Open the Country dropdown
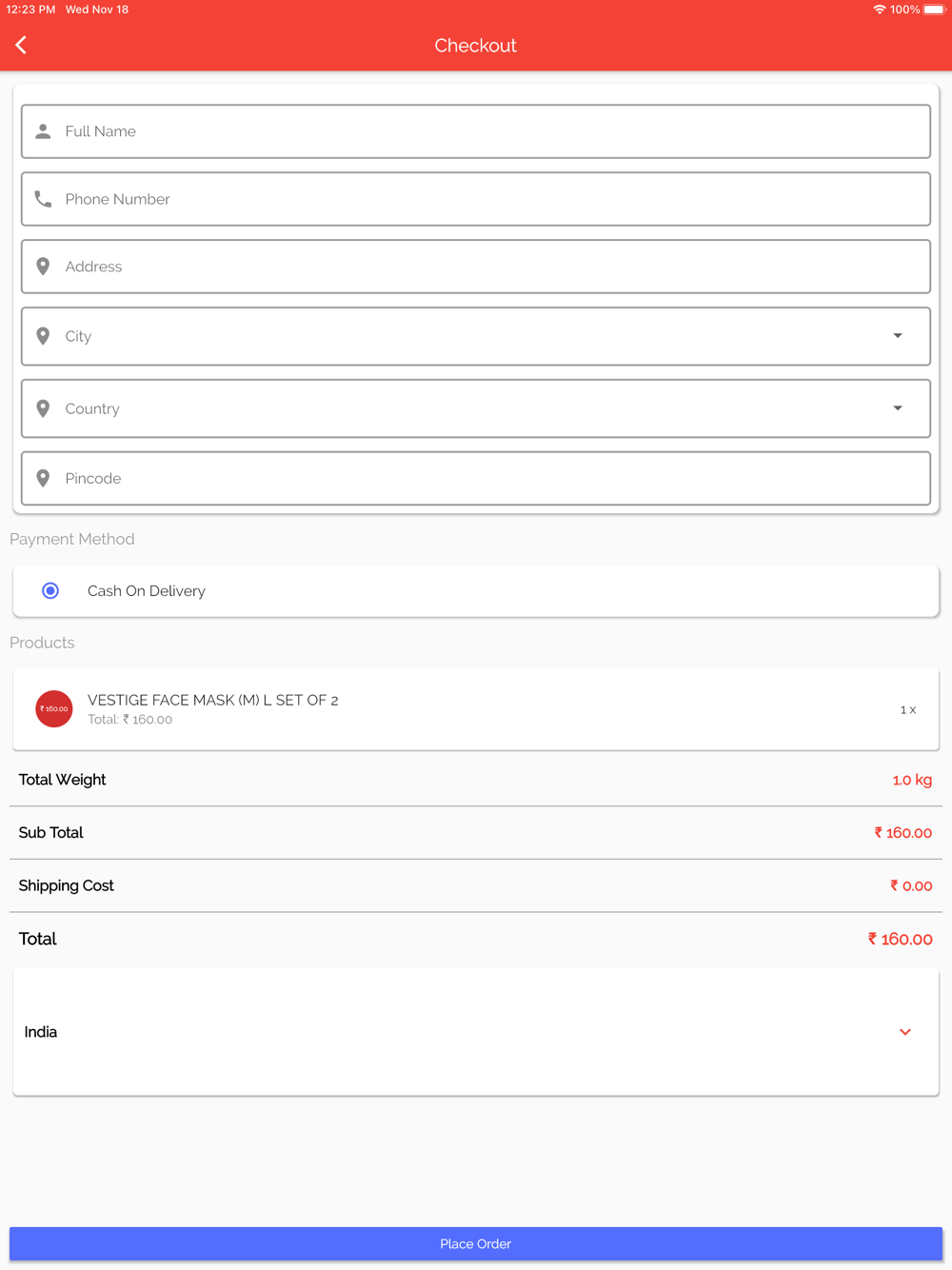The height and width of the screenshot is (1270, 952). coord(897,408)
